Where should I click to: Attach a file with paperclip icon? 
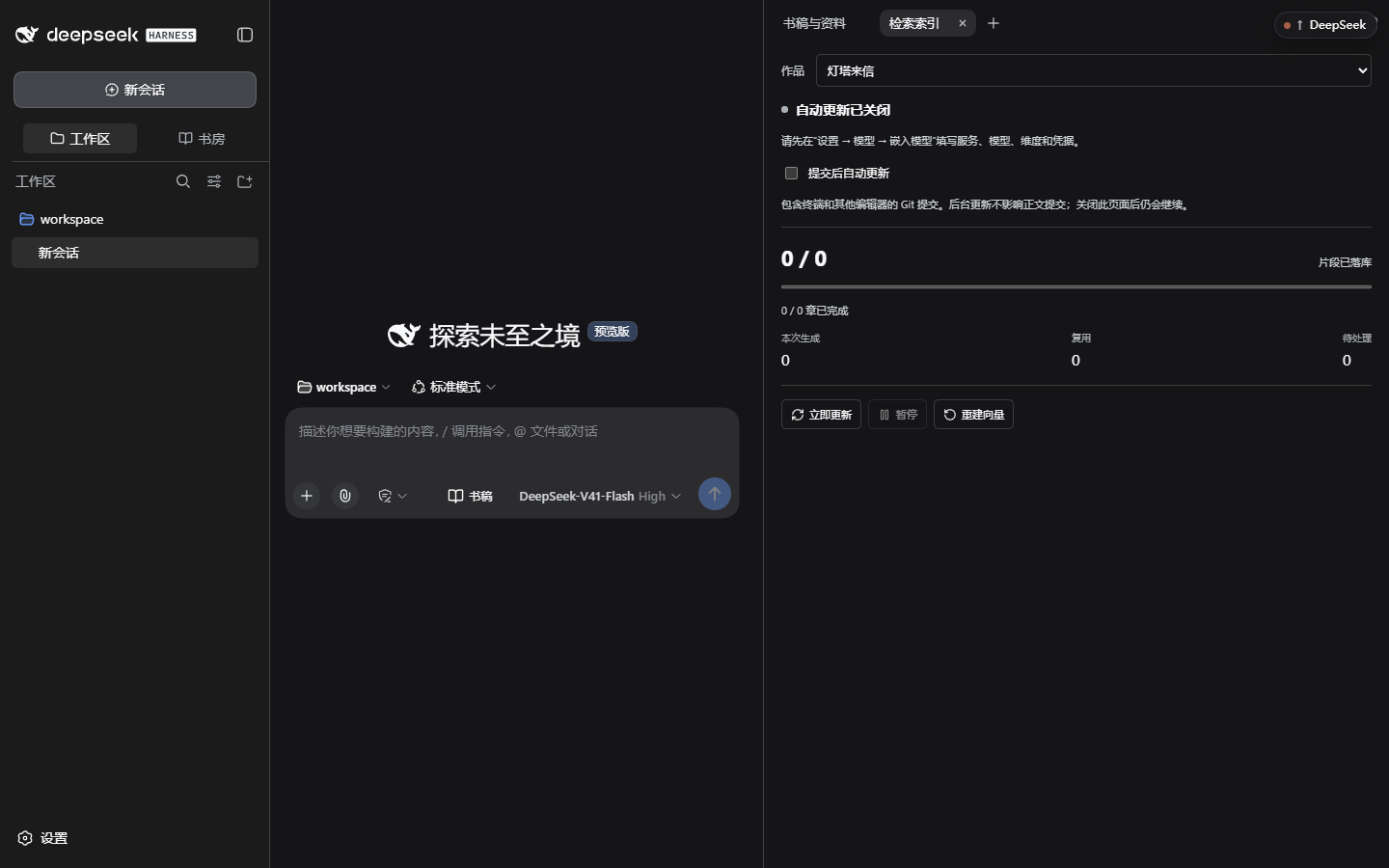click(345, 496)
